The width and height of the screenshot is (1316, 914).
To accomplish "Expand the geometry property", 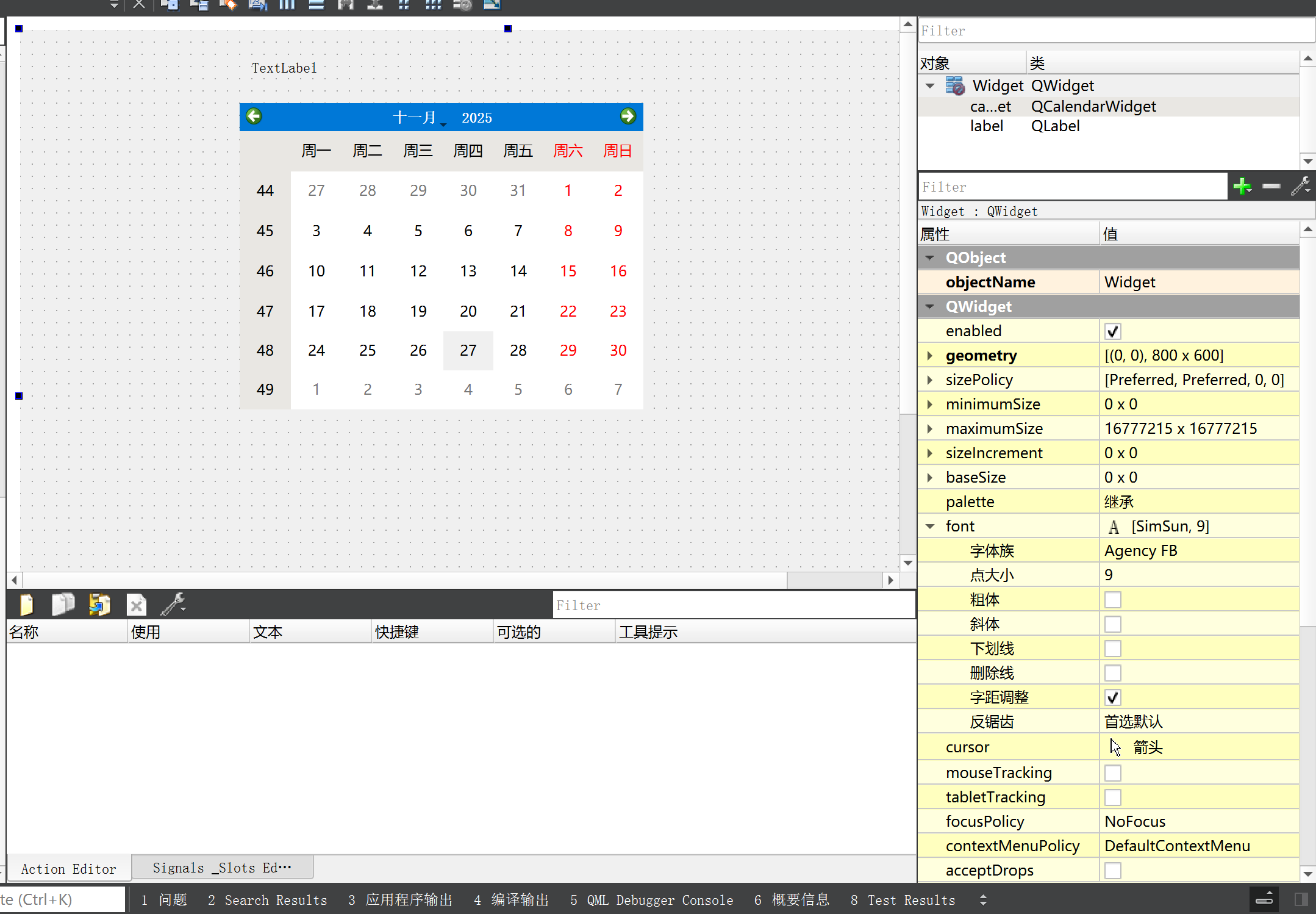I will point(929,356).
